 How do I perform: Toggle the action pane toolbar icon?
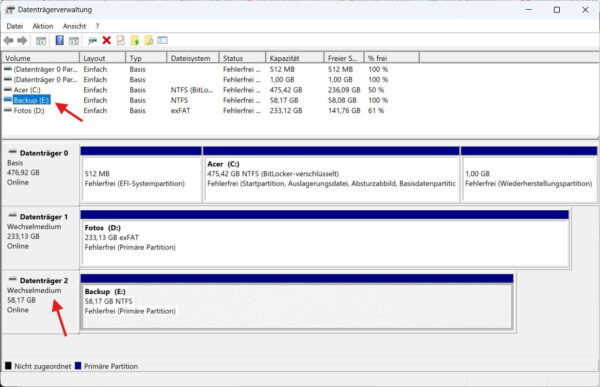click(x=73, y=41)
